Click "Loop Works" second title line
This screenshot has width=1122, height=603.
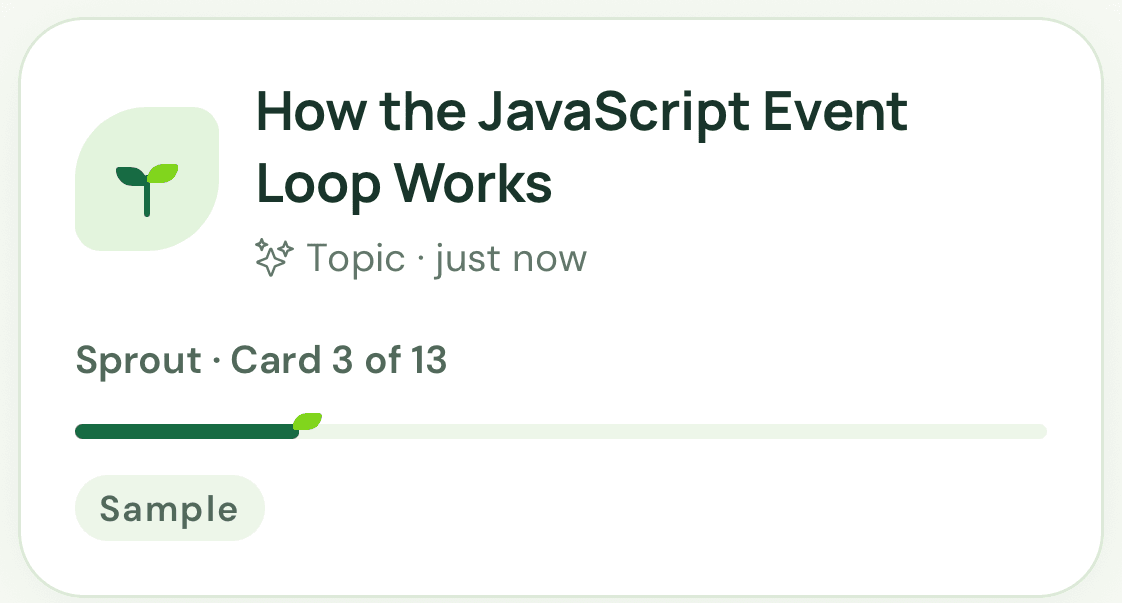click(404, 184)
